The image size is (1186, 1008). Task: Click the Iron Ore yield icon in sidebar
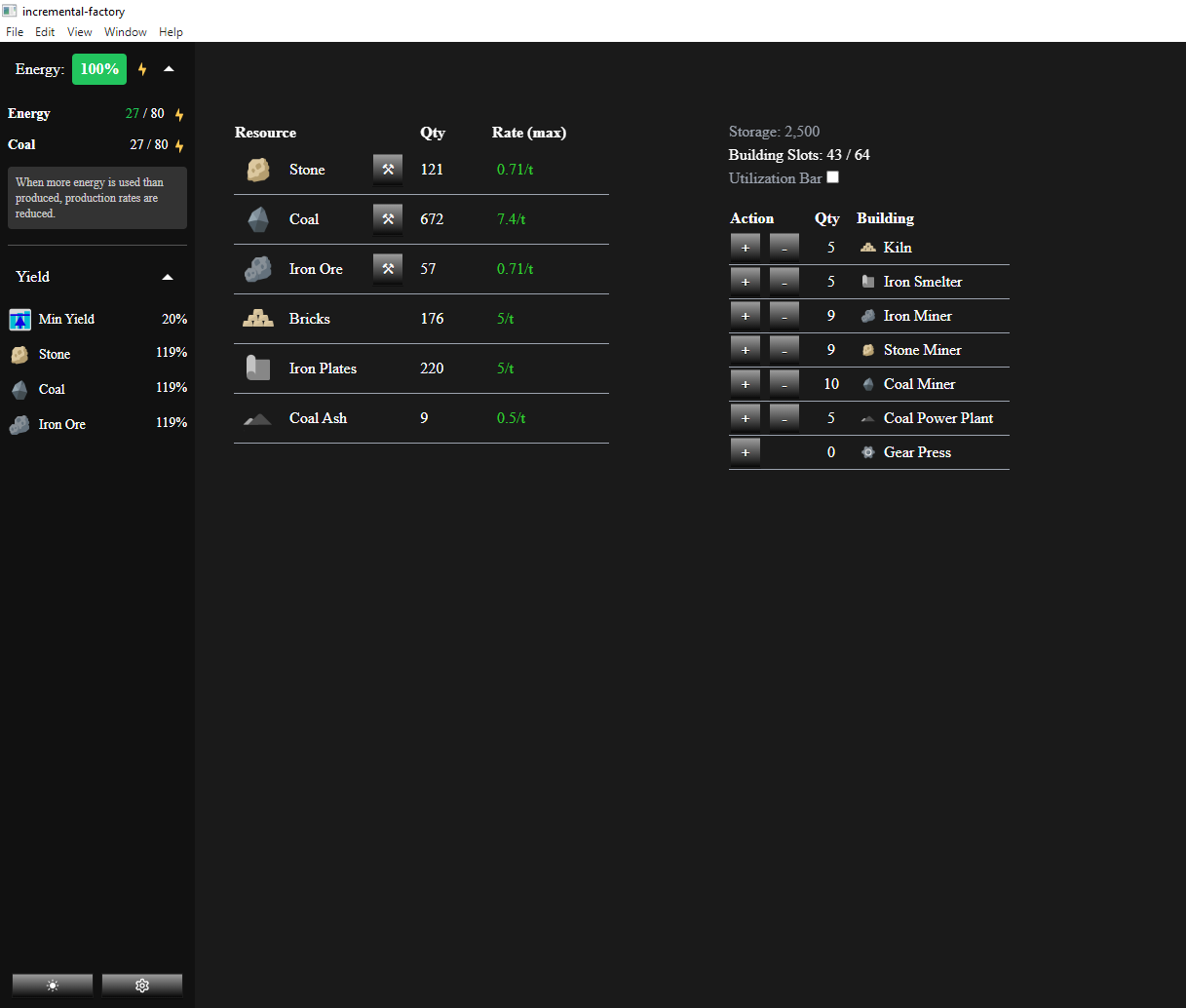tap(19, 425)
